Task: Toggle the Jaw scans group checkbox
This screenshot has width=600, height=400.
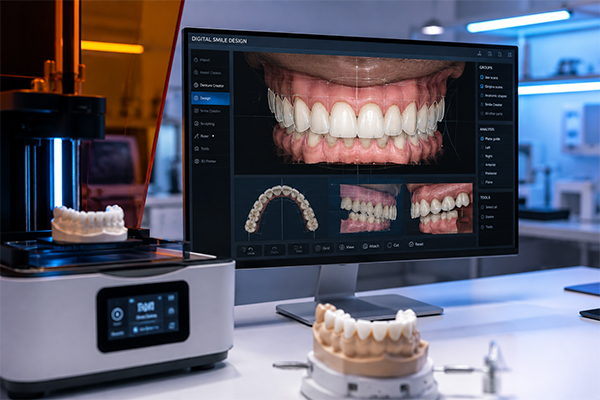Action: click(x=482, y=77)
